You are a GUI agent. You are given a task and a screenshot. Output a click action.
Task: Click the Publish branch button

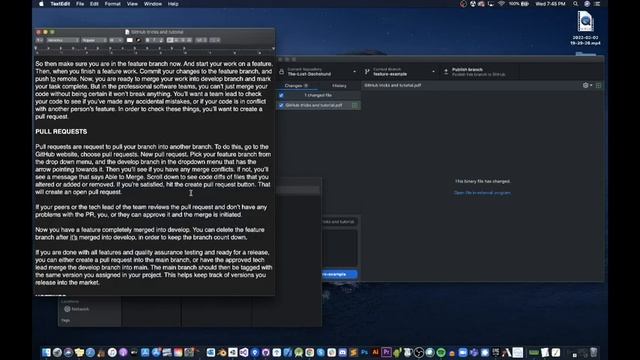[x=478, y=72]
